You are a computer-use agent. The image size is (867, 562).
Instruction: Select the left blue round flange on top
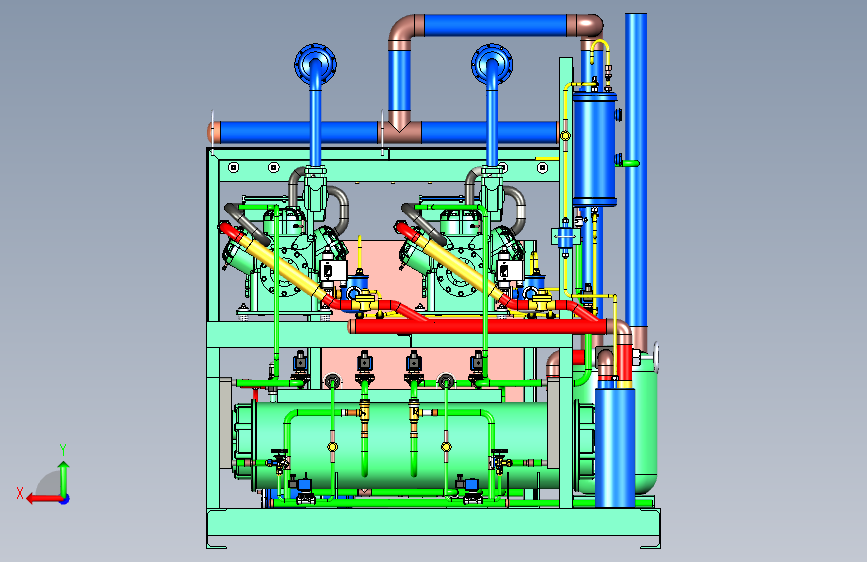pos(315,64)
